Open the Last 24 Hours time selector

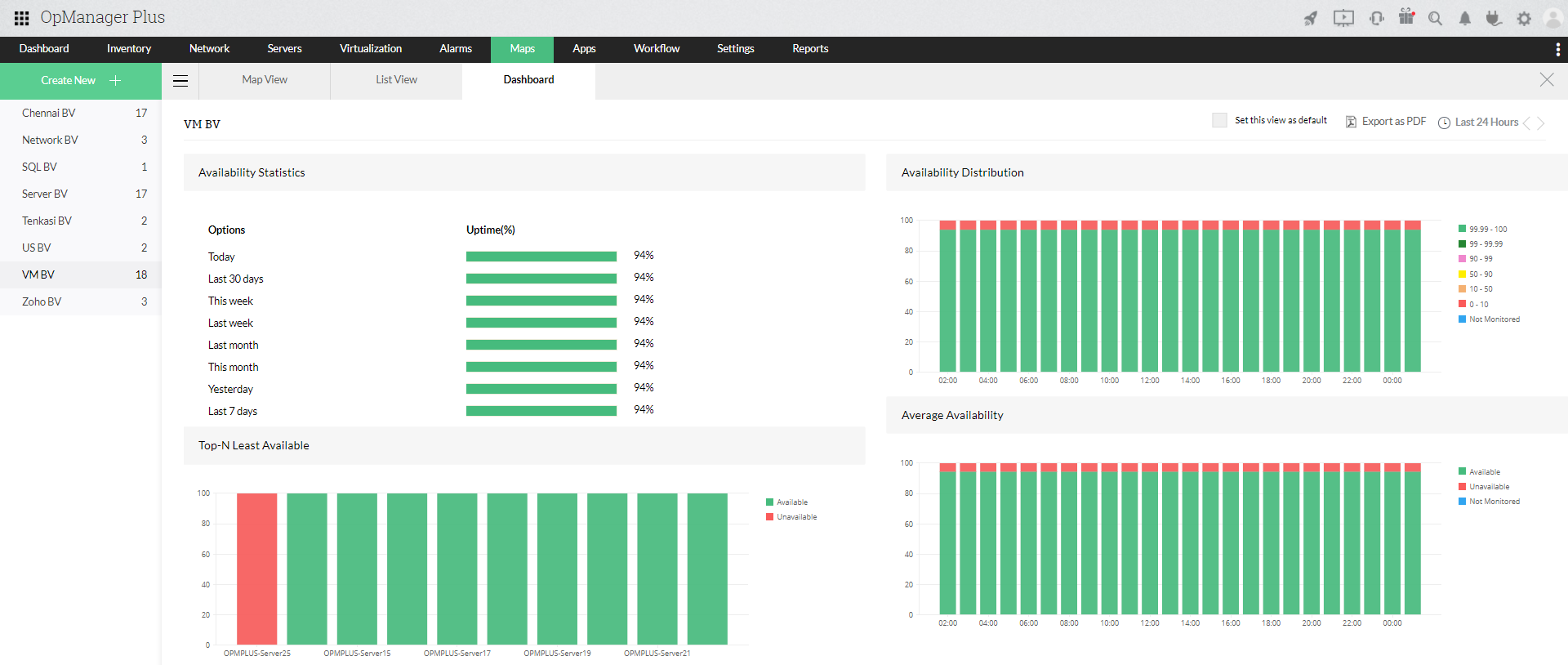[1486, 122]
